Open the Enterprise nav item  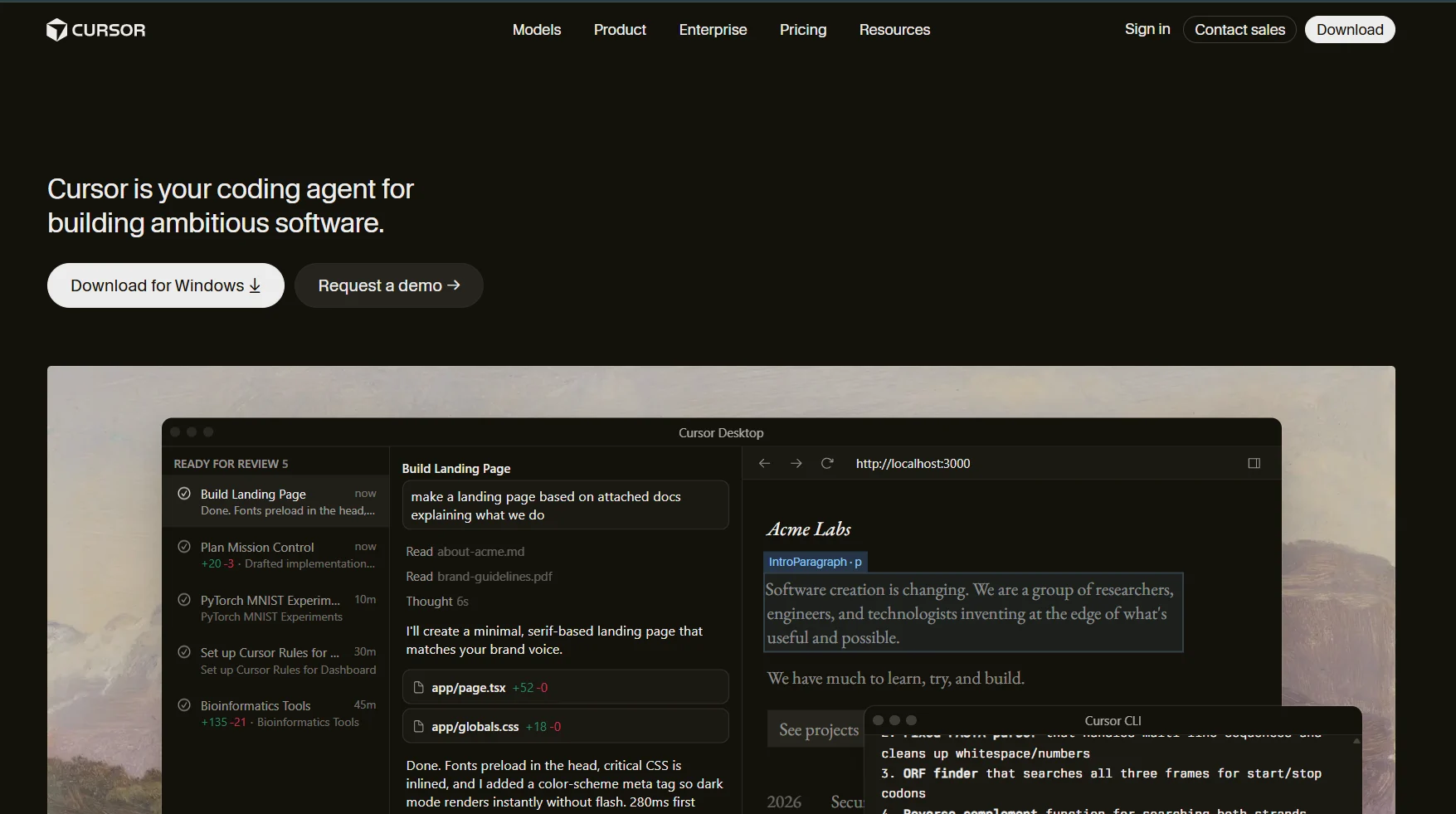click(713, 30)
